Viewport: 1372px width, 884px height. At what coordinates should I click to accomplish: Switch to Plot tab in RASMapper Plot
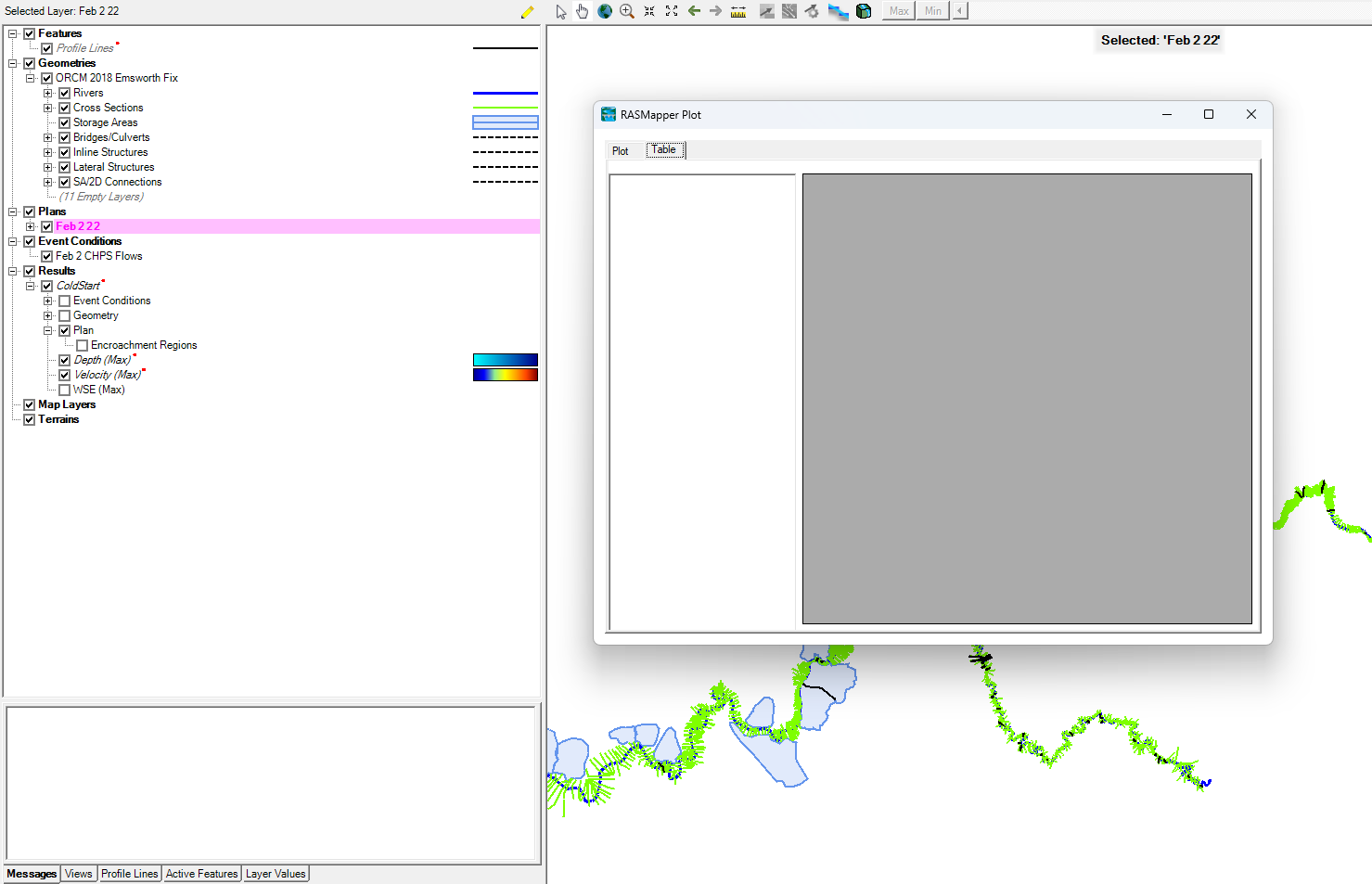(x=621, y=151)
